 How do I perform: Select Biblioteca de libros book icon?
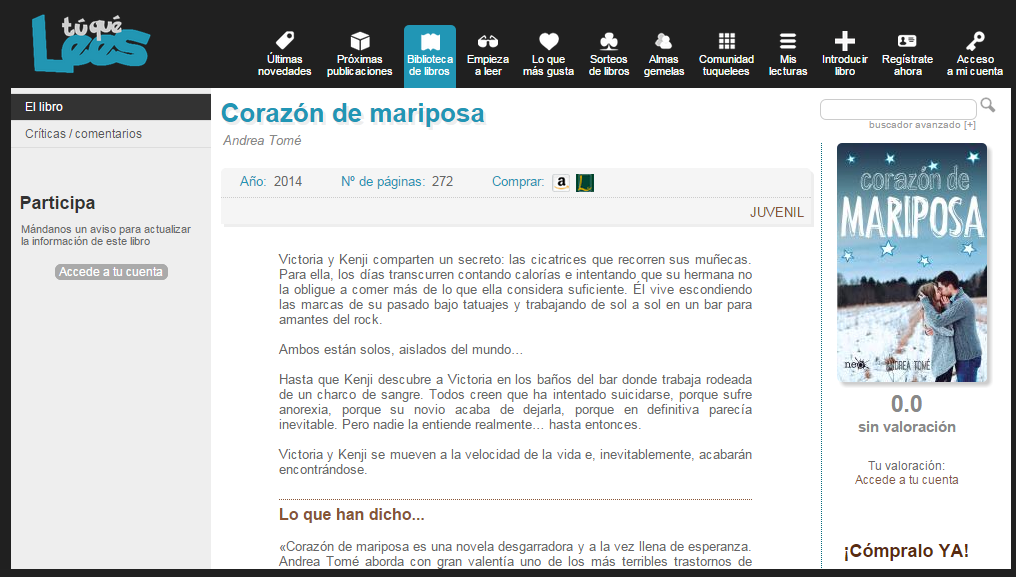pyautogui.click(x=430, y=42)
